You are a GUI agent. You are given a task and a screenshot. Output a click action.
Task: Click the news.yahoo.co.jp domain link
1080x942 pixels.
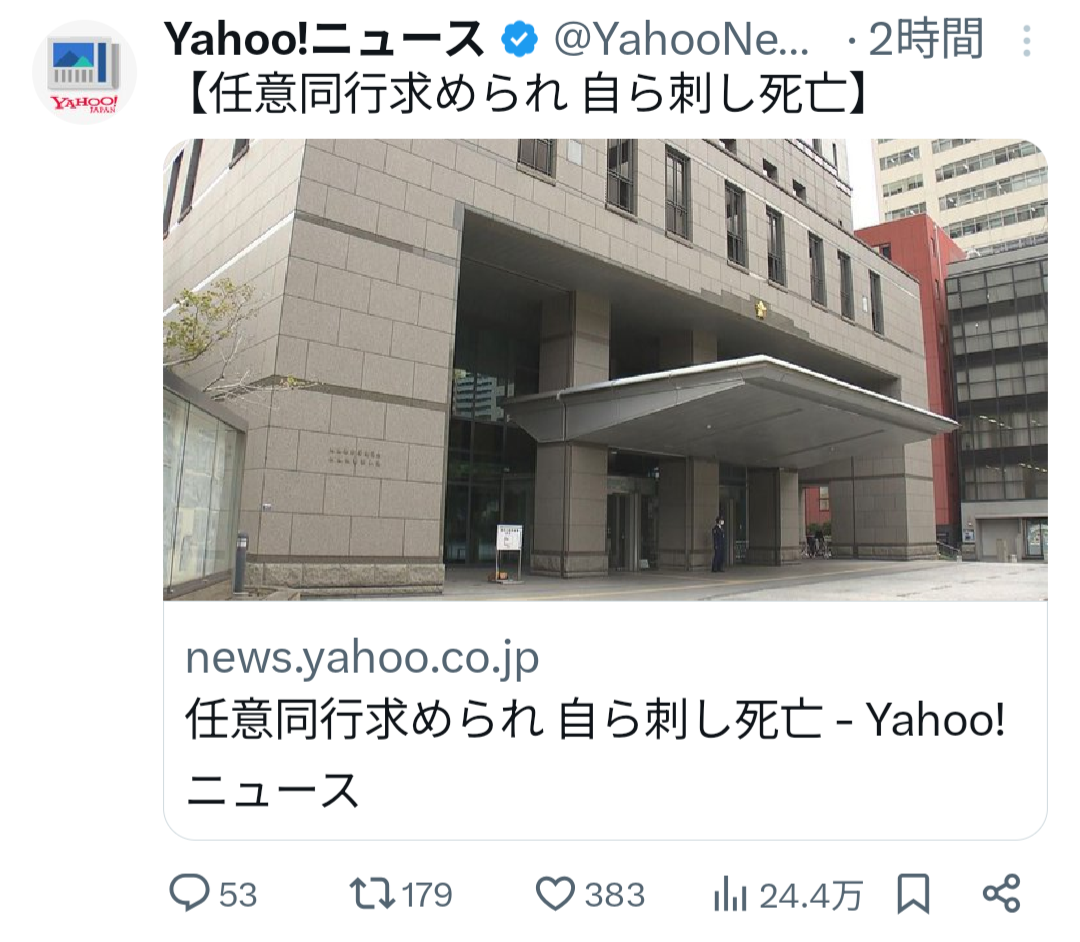point(362,658)
